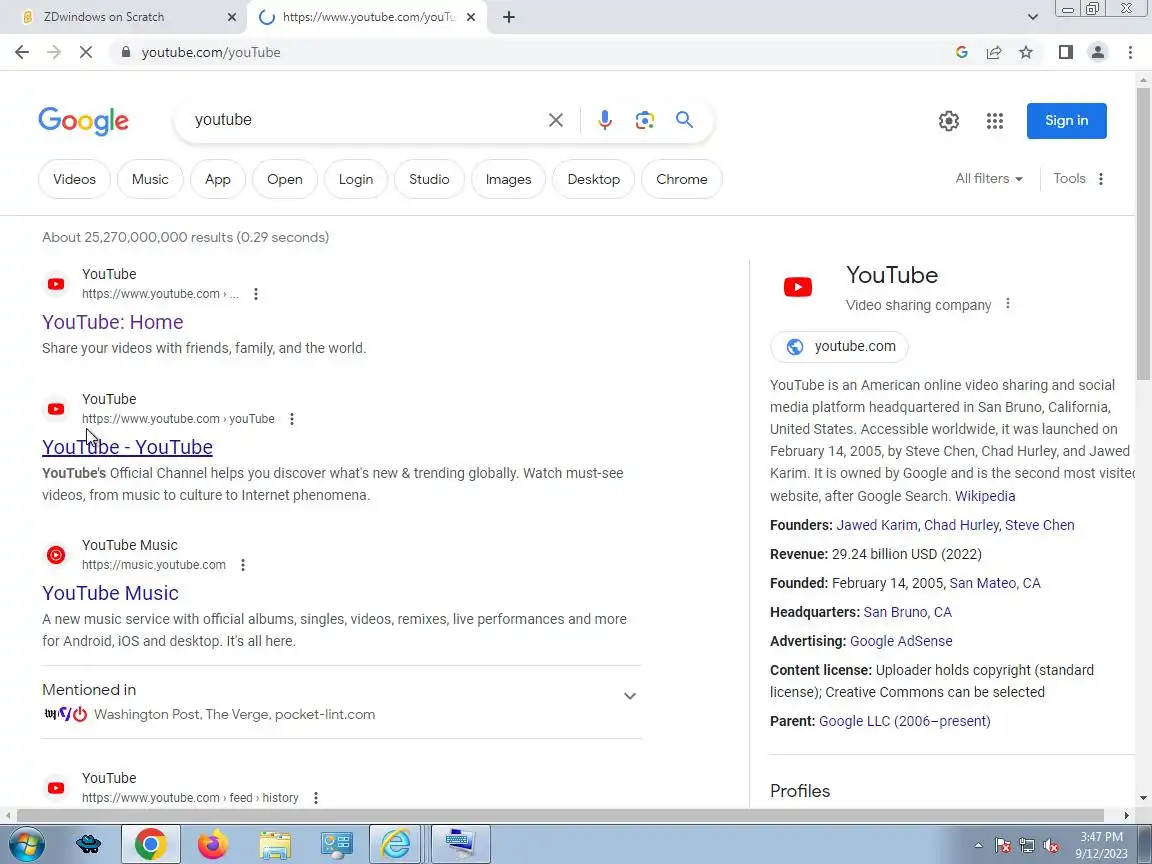Open the Google AdSense link

coord(901,641)
